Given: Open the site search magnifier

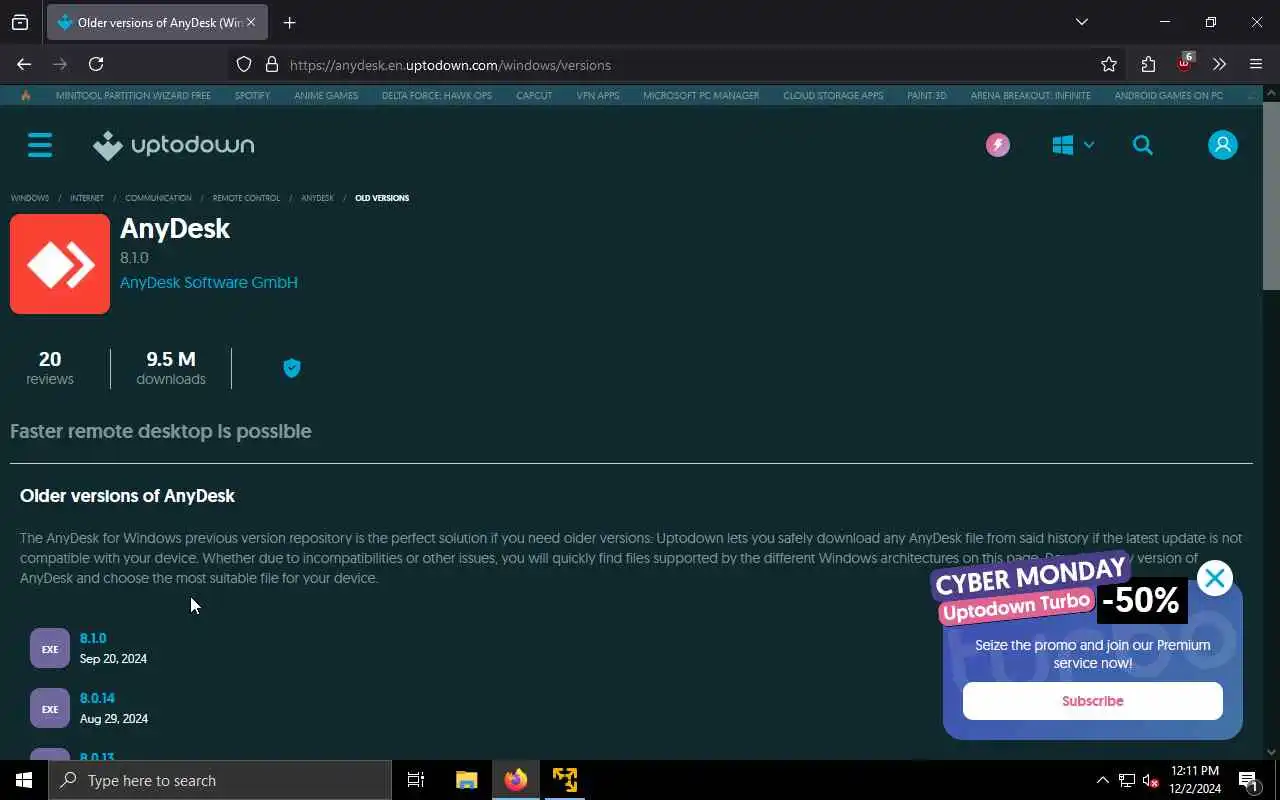Looking at the screenshot, I should [x=1143, y=145].
